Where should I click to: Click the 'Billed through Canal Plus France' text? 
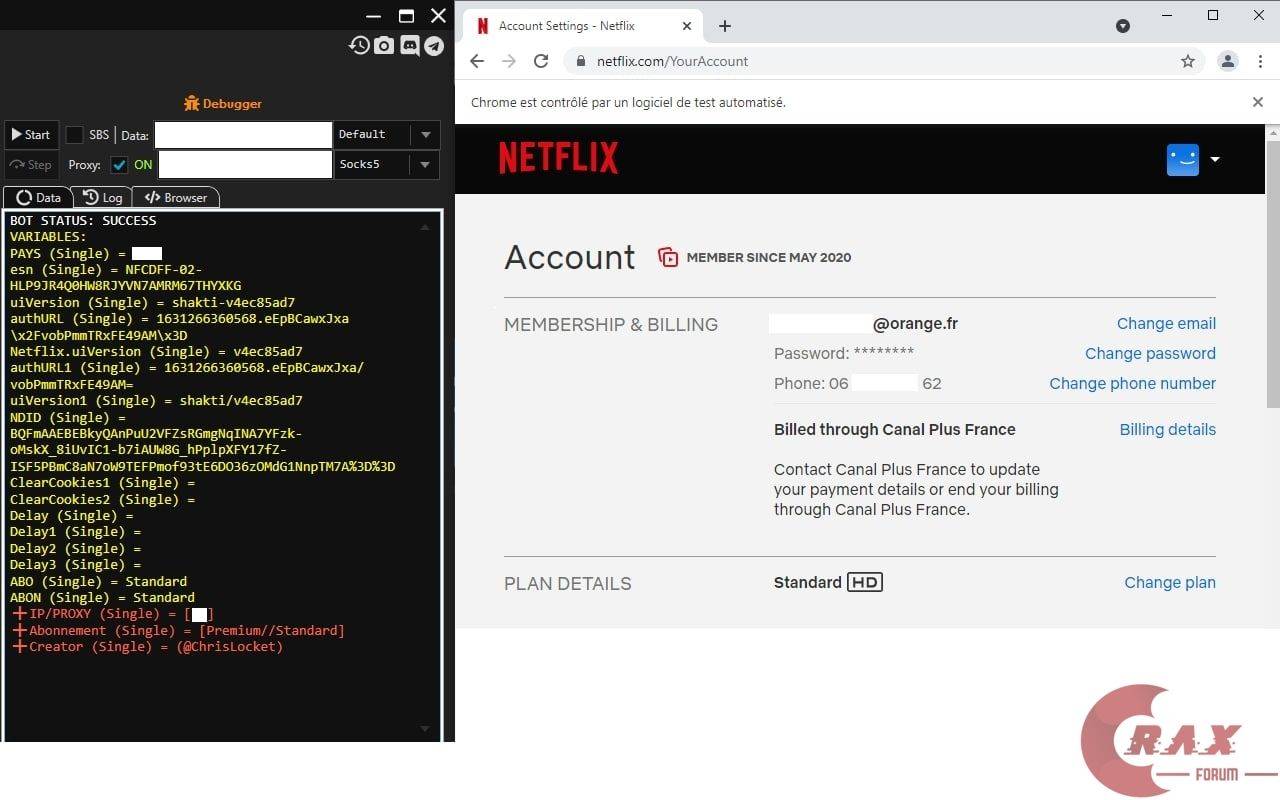[895, 429]
